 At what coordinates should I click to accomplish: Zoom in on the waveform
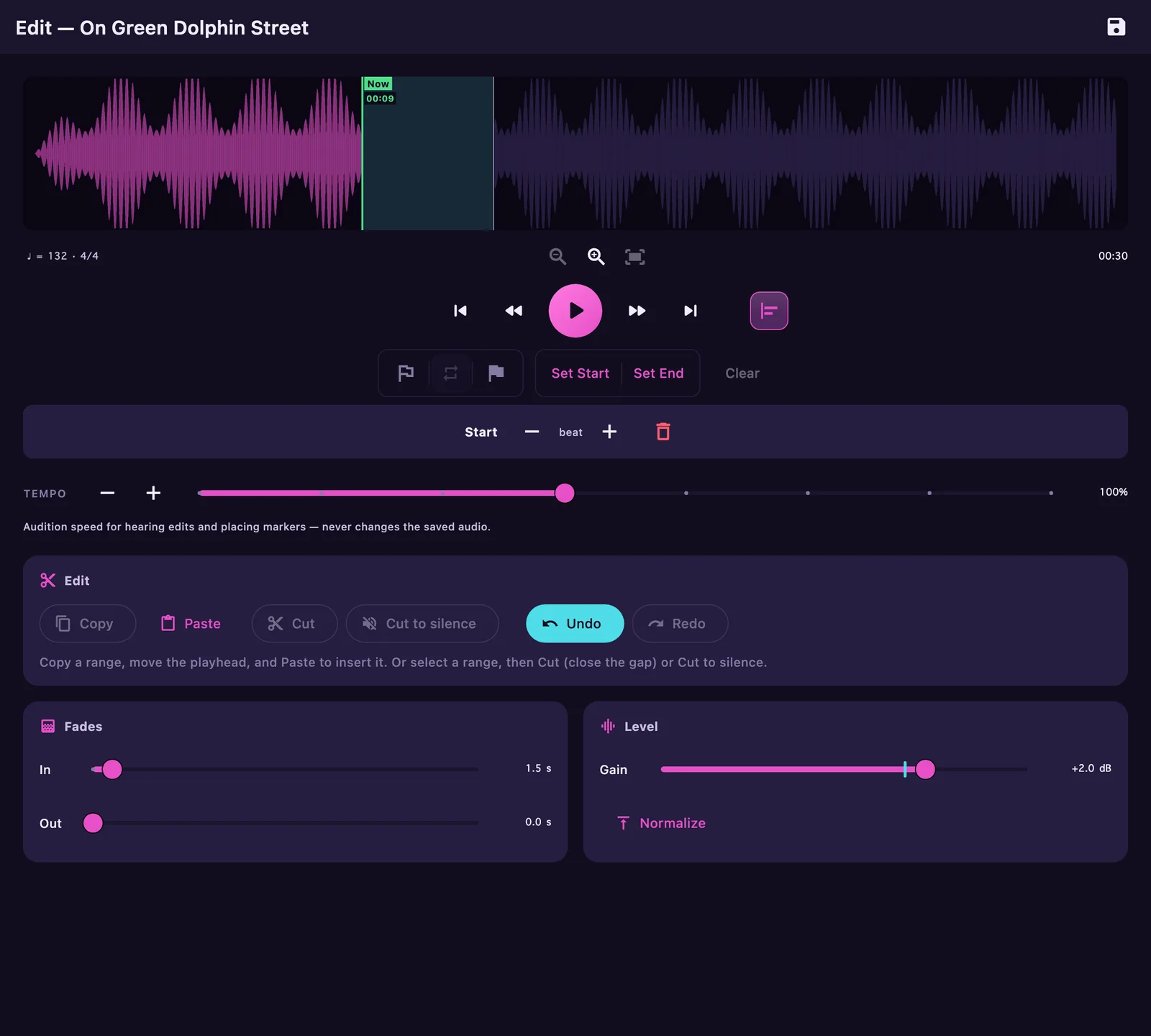(x=596, y=256)
